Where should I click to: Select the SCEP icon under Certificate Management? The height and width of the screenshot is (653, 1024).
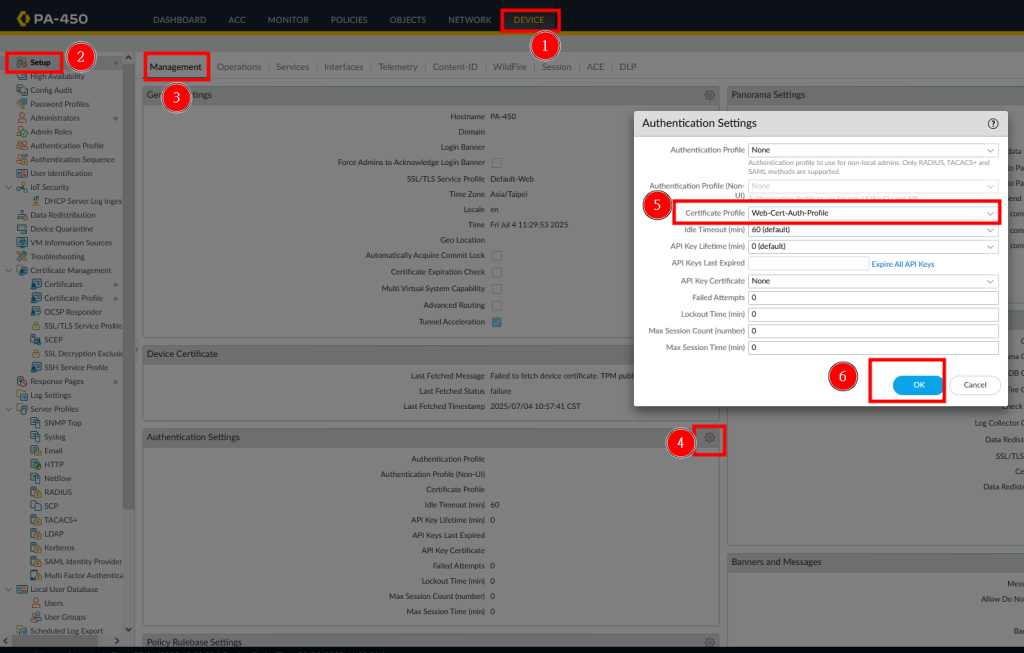click(36, 340)
